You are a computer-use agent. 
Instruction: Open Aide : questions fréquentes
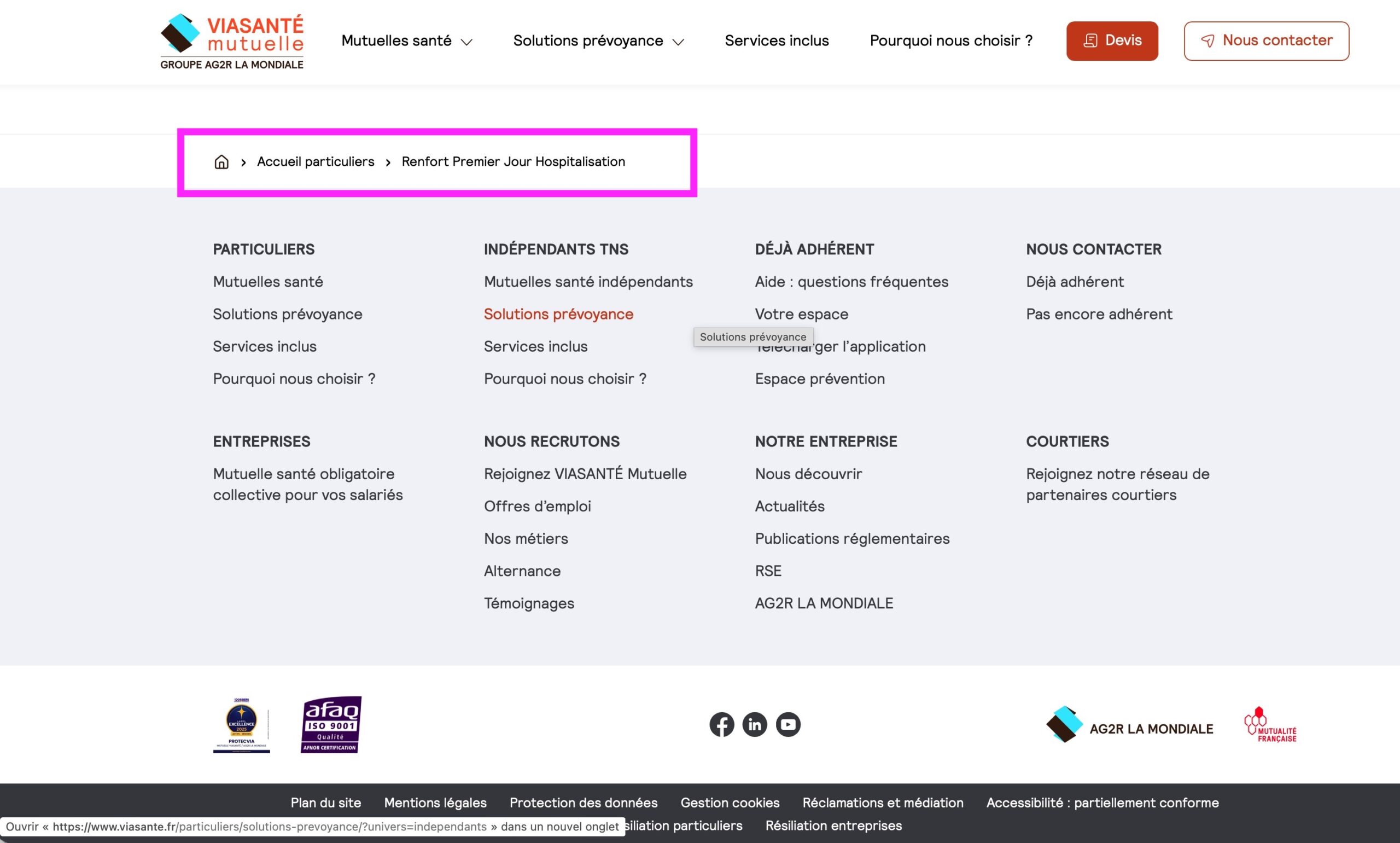pos(851,282)
